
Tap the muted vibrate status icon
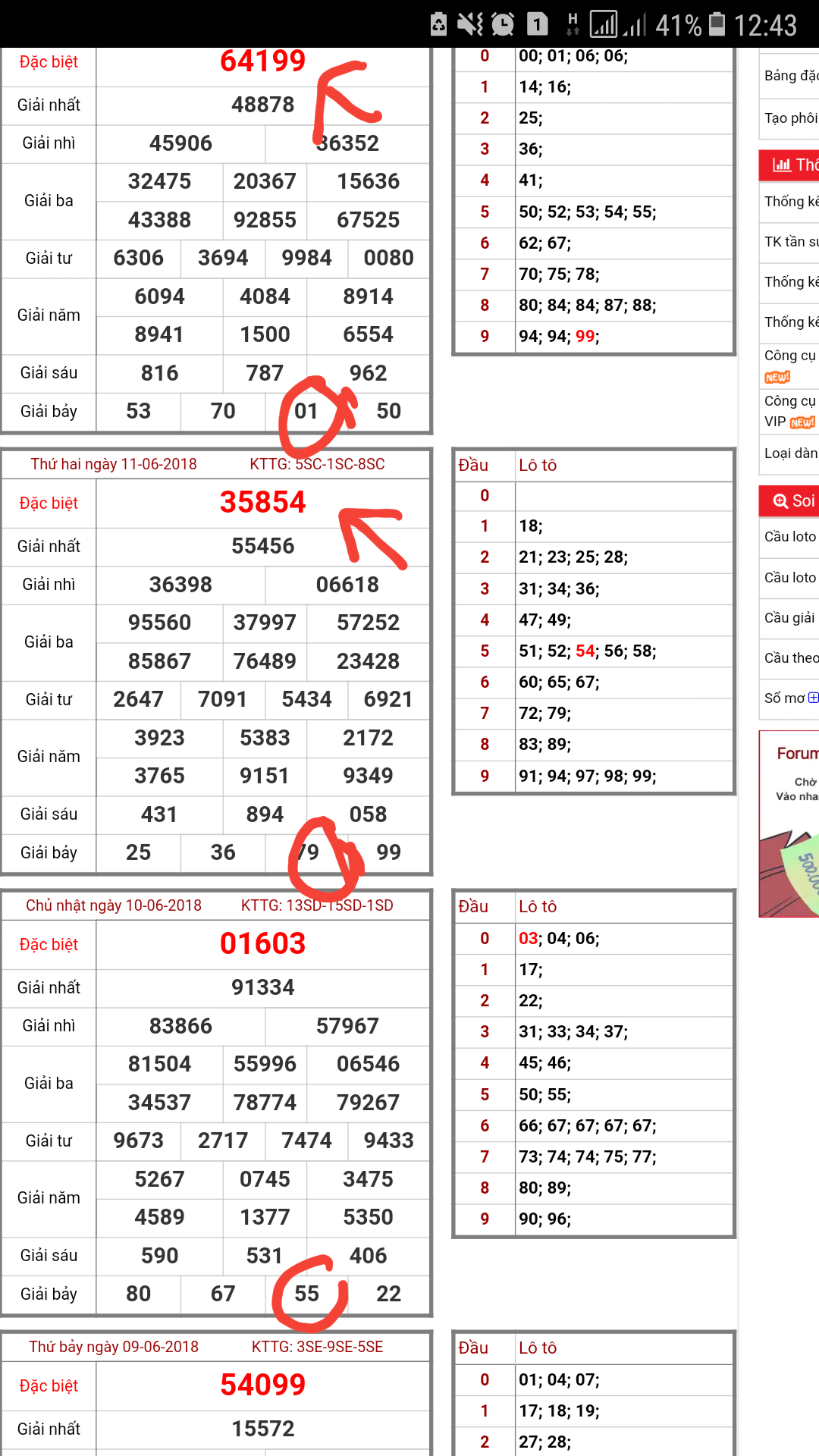point(470,25)
